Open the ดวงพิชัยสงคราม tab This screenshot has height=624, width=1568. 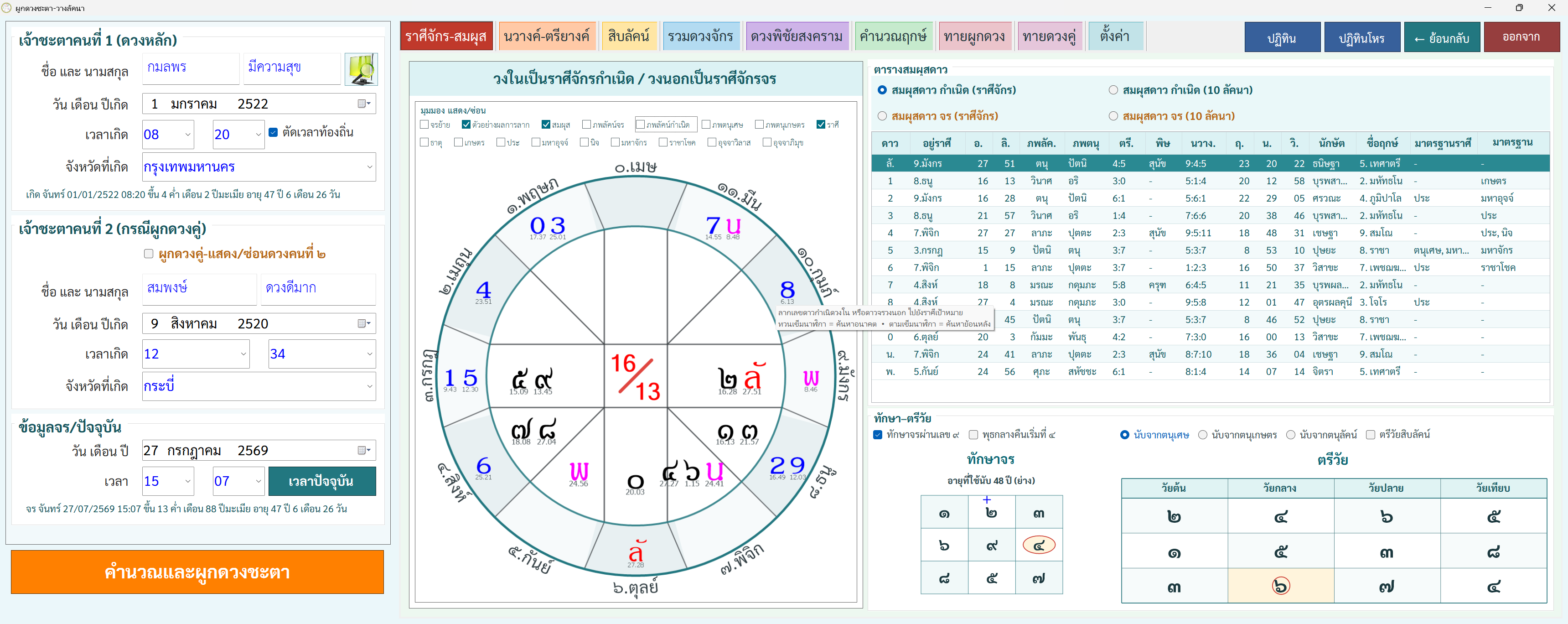(x=796, y=36)
